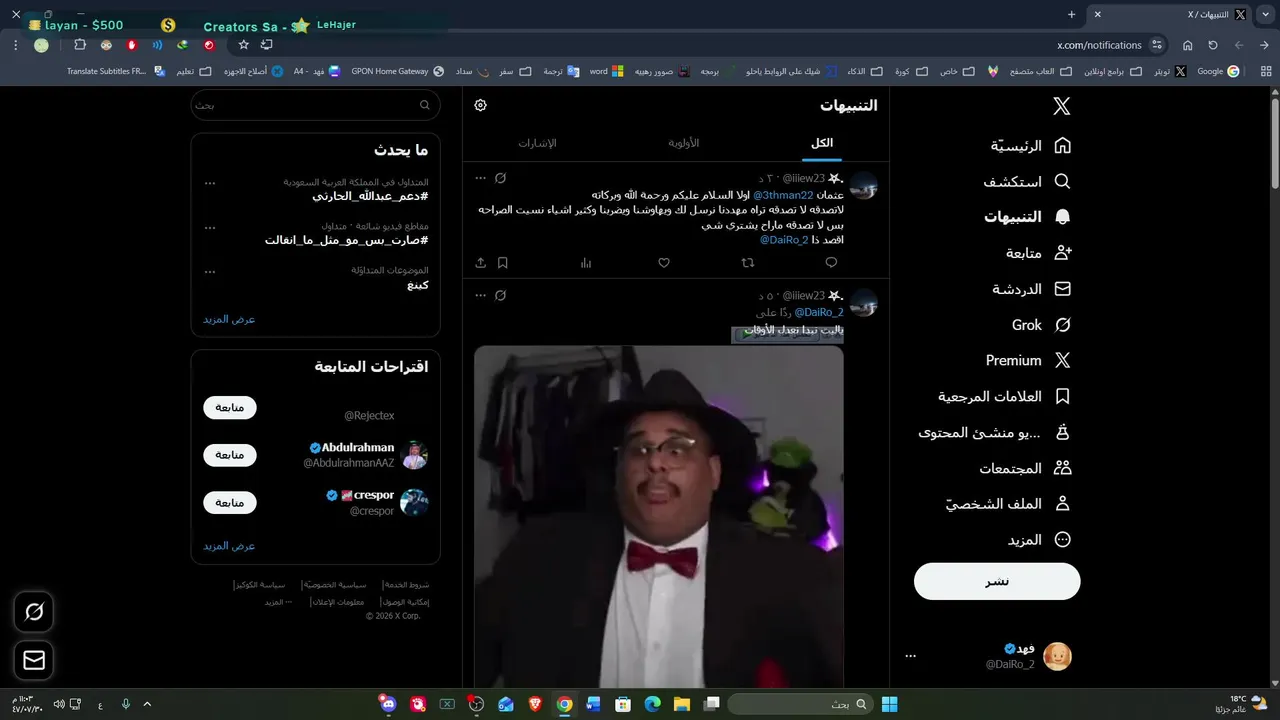Open options for كينج trend
The width and height of the screenshot is (1280, 720).
coord(210,271)
